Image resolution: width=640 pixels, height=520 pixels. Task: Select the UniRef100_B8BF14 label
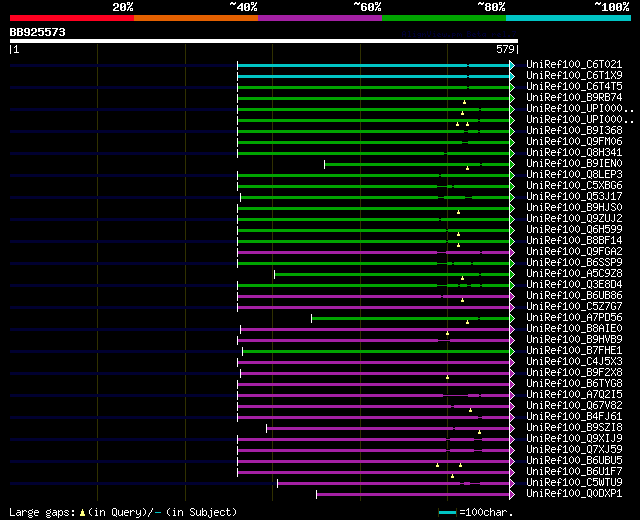pos(574,241)
